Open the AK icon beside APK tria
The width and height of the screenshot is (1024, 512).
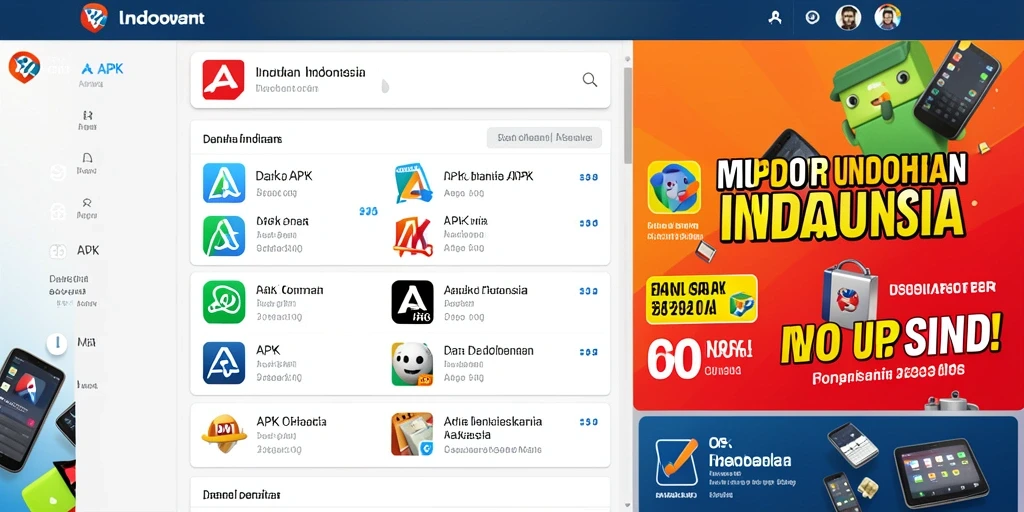click(413, 236)
